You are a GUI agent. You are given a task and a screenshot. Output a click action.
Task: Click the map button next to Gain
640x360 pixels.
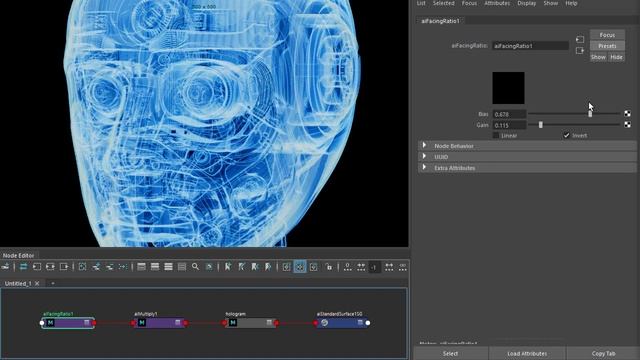pyautogui.click(x=627, y=124)
